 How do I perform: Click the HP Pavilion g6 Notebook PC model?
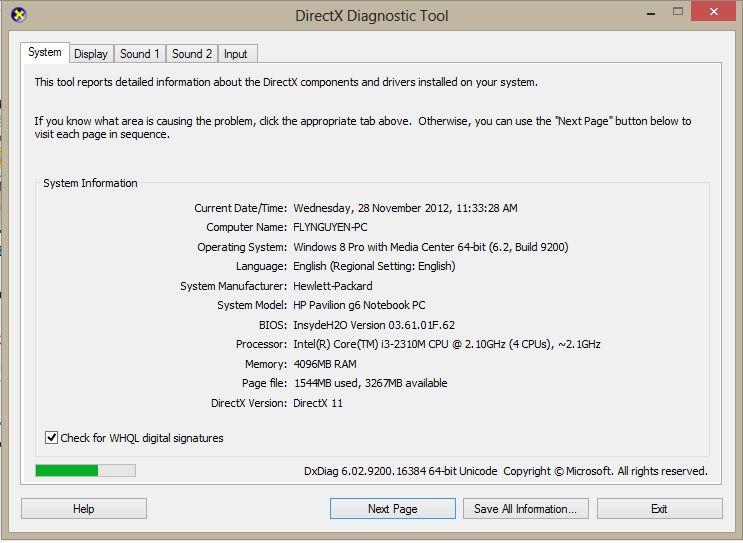(359, 305)
